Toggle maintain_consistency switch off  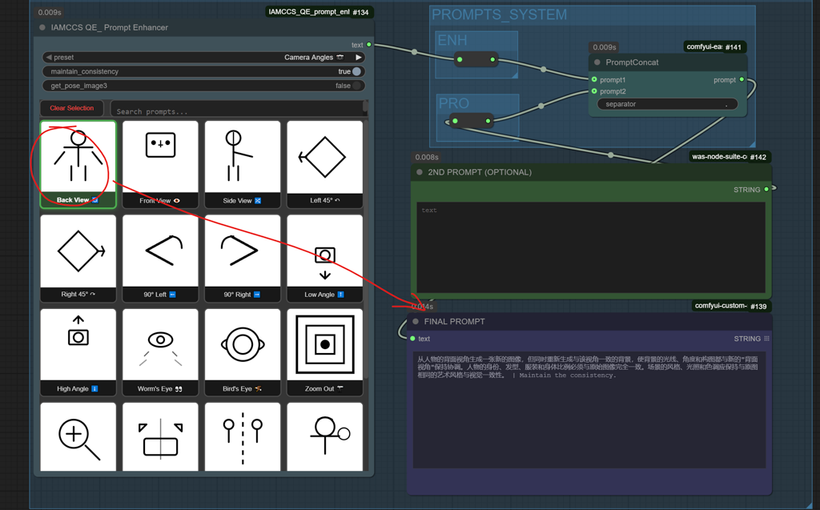pyautogui.click(x=357, y=72)
